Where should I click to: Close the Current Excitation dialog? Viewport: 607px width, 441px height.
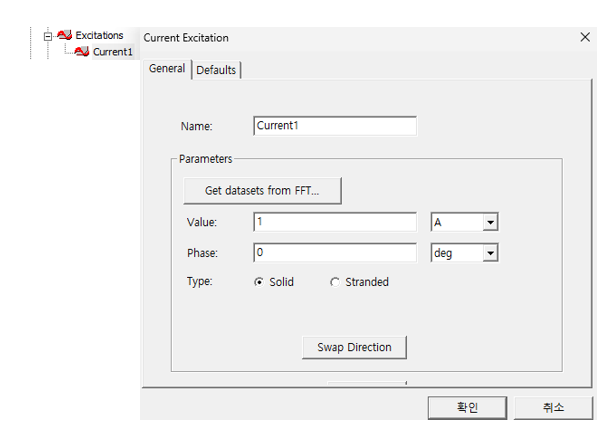[x=585, y=37]
